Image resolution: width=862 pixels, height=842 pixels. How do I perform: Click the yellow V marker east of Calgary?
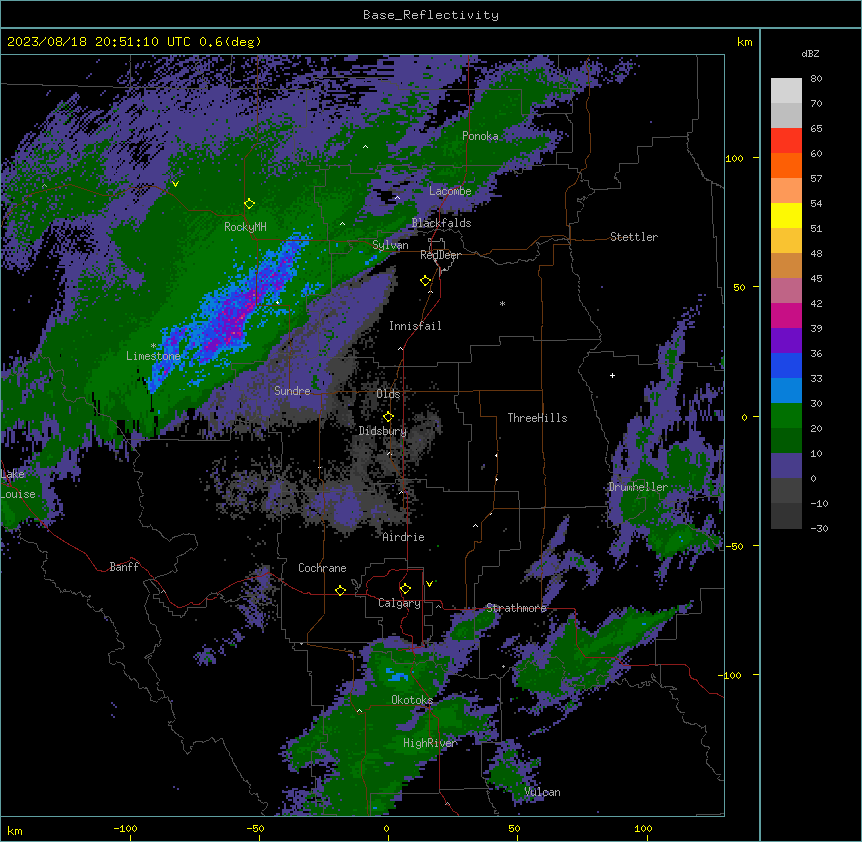pos(429,584)
